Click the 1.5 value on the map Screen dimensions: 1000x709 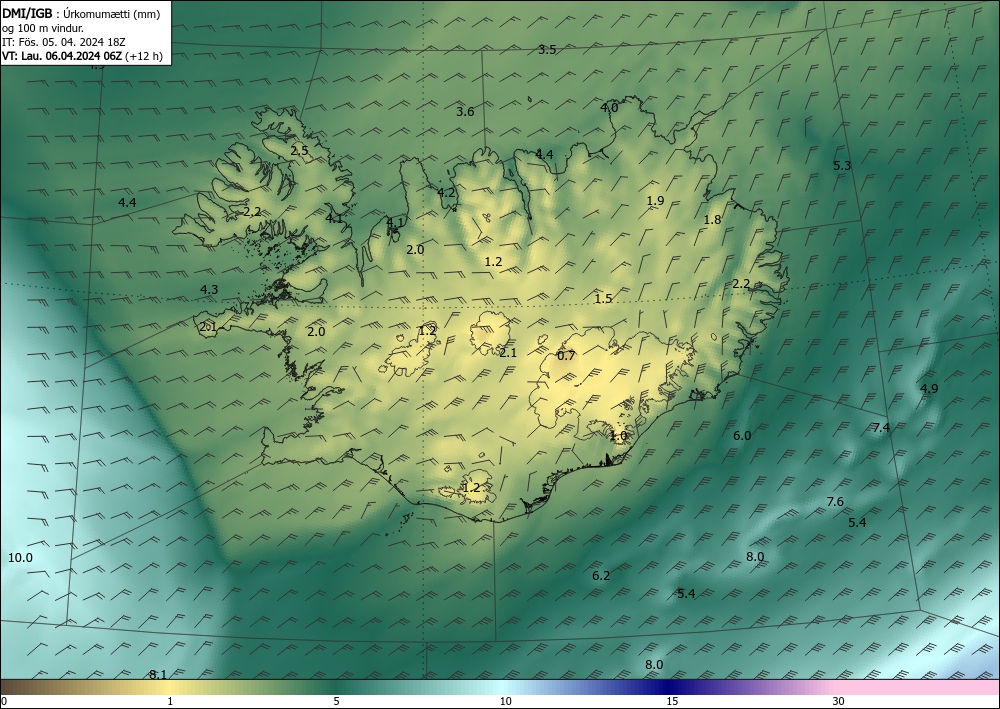click(x=603, y=298)
